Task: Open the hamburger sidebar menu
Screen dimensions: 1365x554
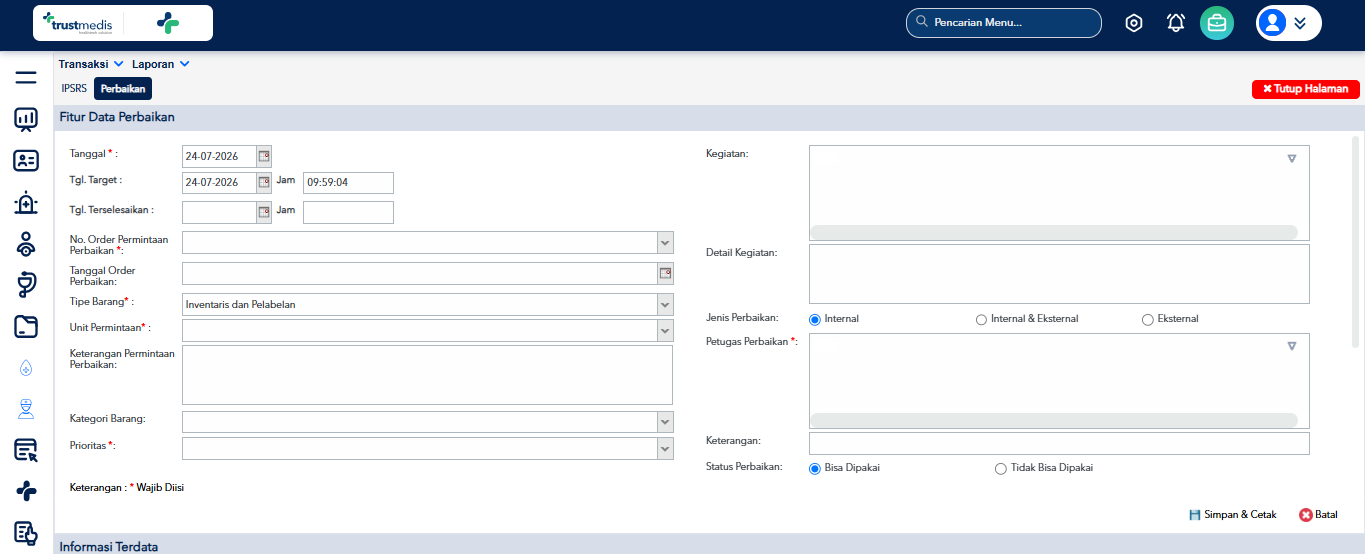Action: click(26, 78)
